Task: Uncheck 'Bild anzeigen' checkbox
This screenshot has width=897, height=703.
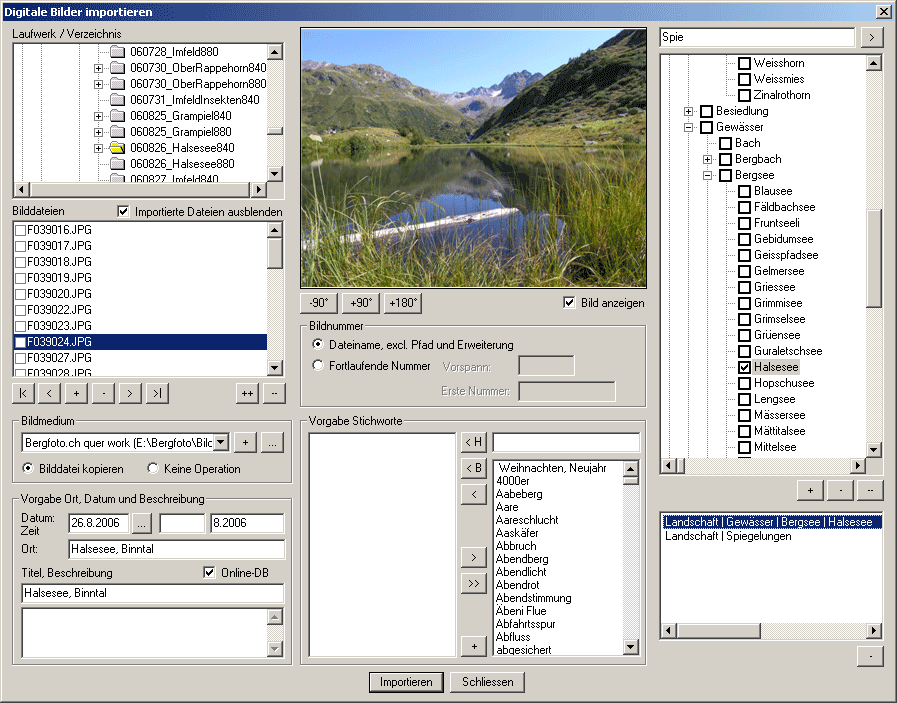Action: coord(570,303)
